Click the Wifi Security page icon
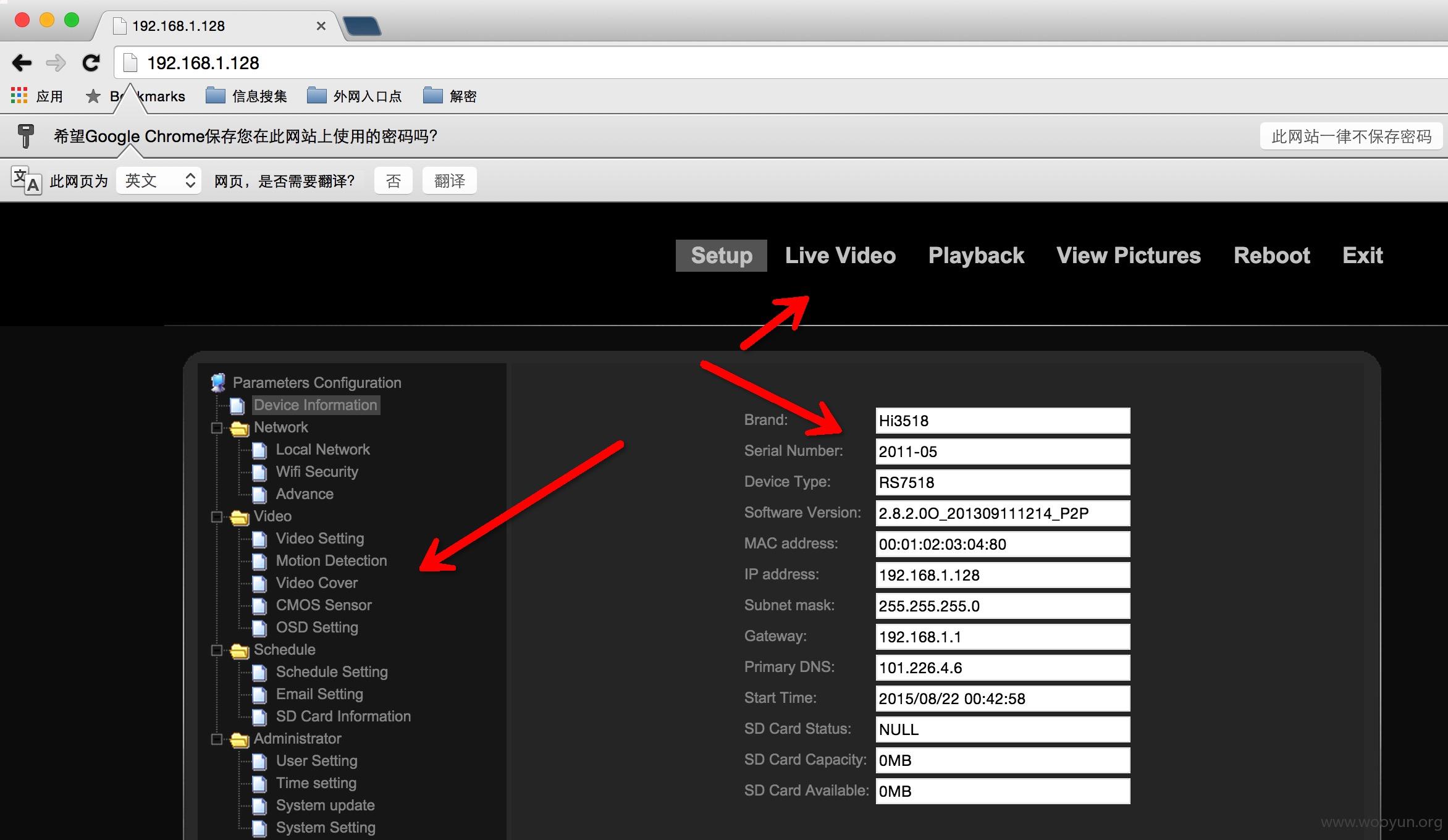1448x840 pixels. pyautogui.click(x=259, y=472)
